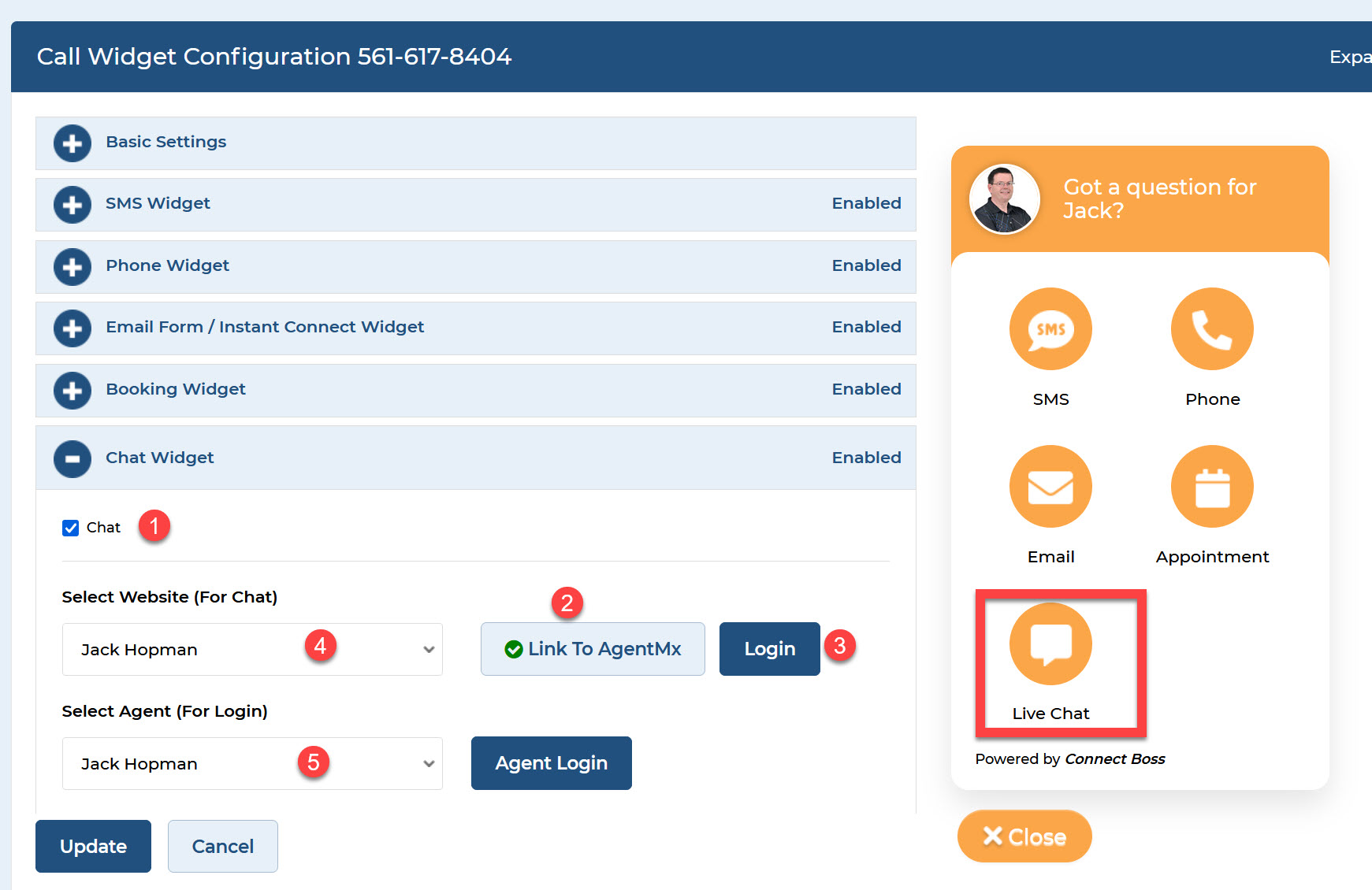Click the Login button
Screen dimensions: 1372x890
[769, 649]
